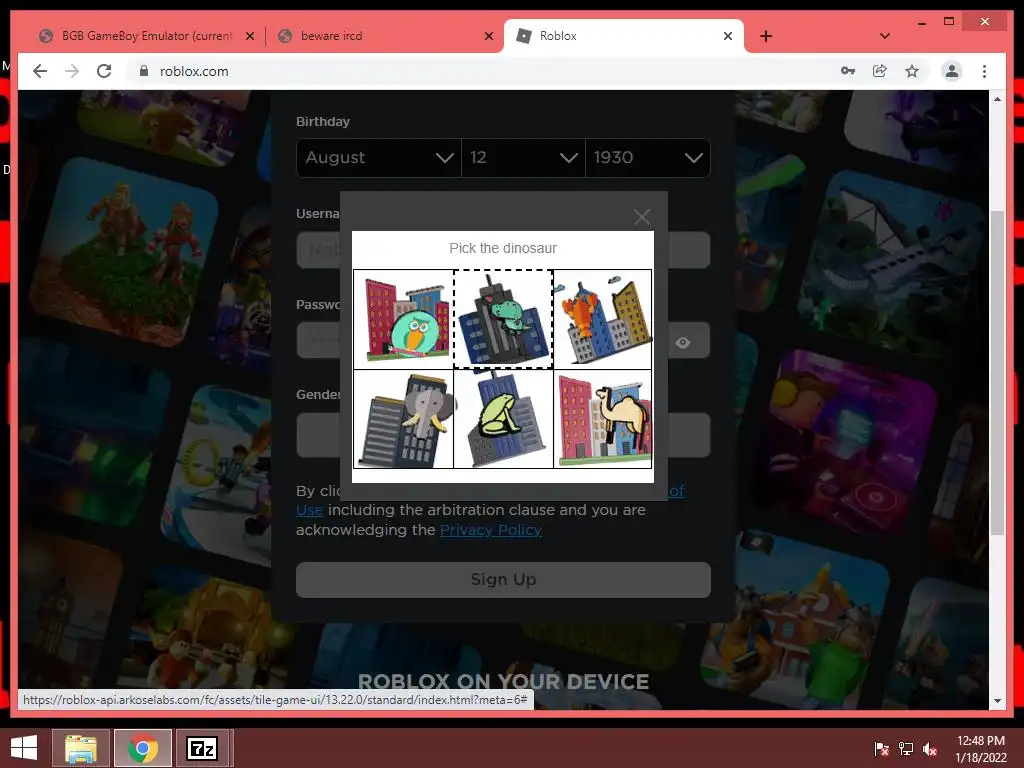Open 7-Zip from the taskbar

(x=202, y=748)
